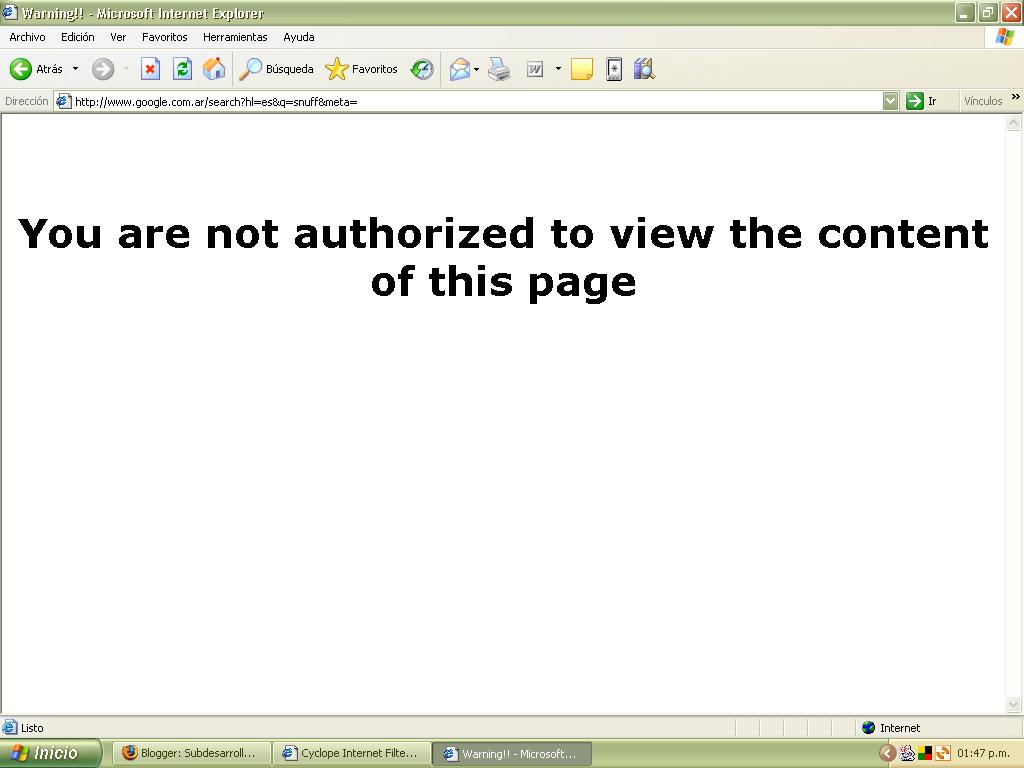Open the Ayuda menu
The height and width of the screenshot is (768, 1024).
299,37
